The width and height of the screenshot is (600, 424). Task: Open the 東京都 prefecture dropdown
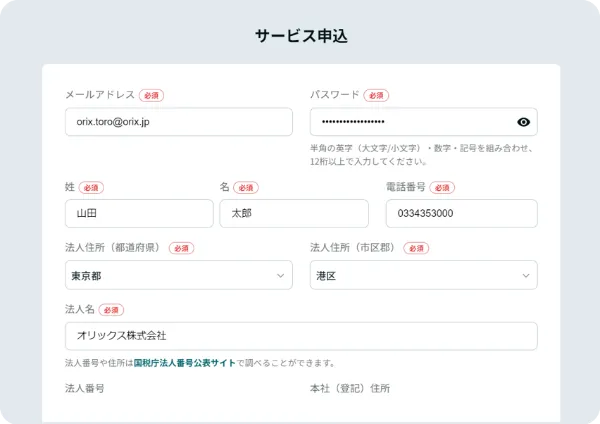(179, 275)
